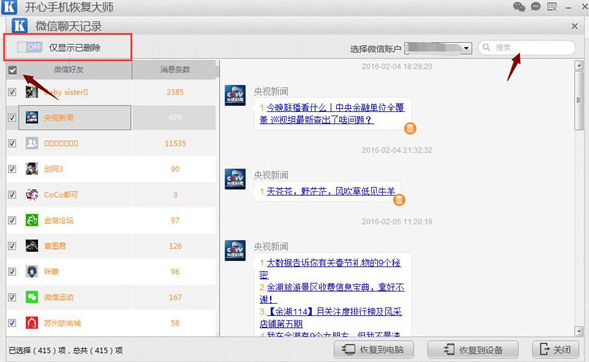Click the 关闭 button at bottom right

point(555,350)
